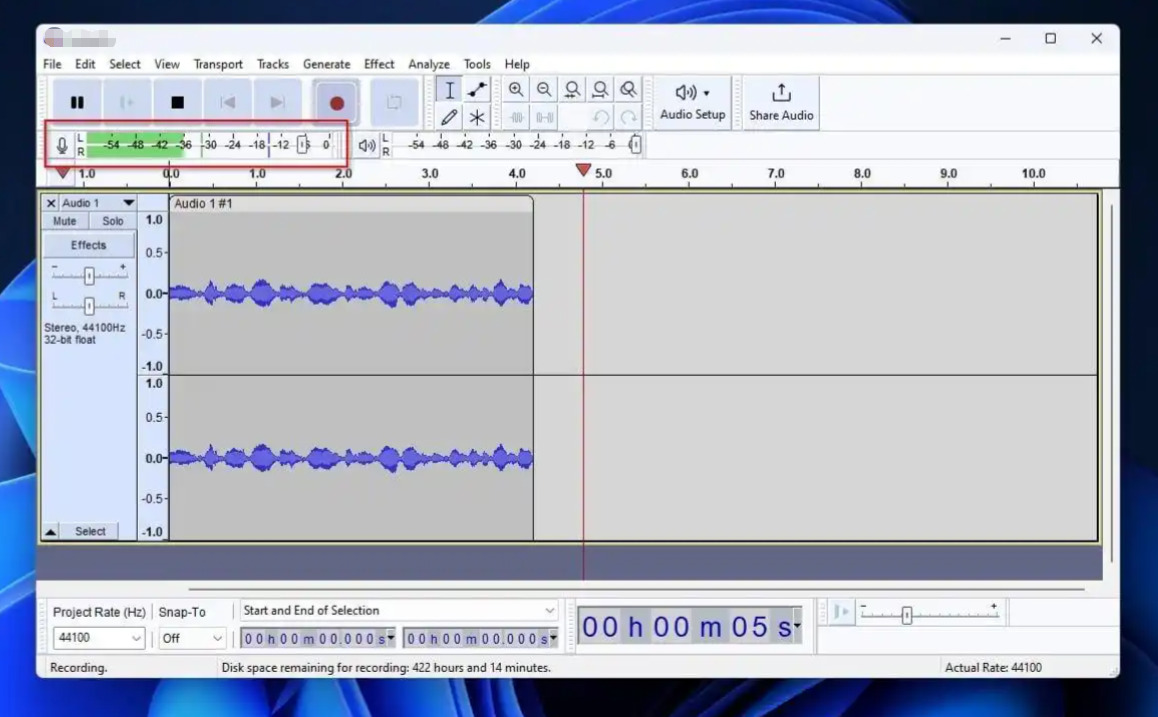Click the playback speed slider handle
This screenshot has width=1158, height=717.
[x=907, y=614]
